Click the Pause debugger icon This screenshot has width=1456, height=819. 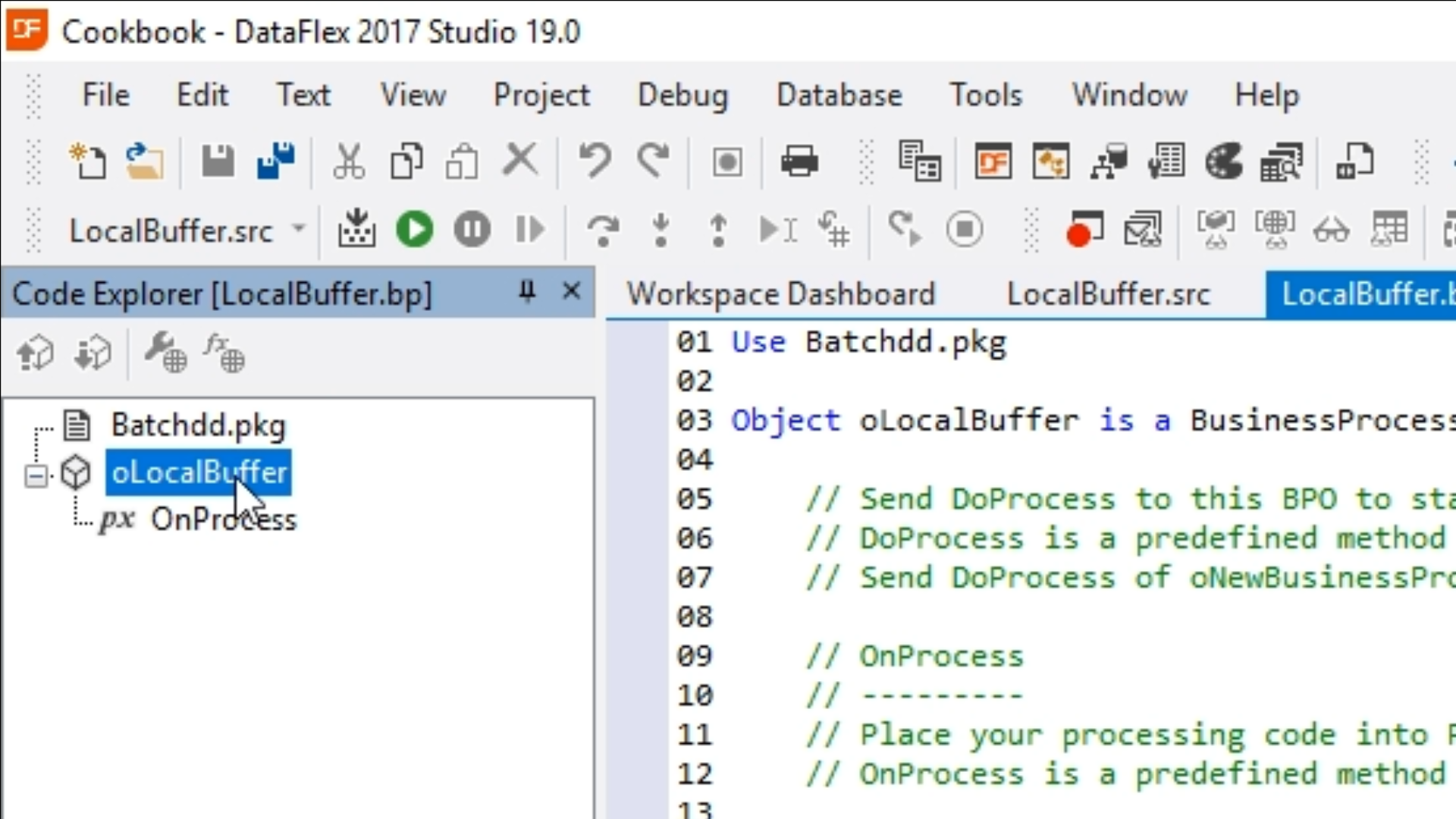point(472,229)
